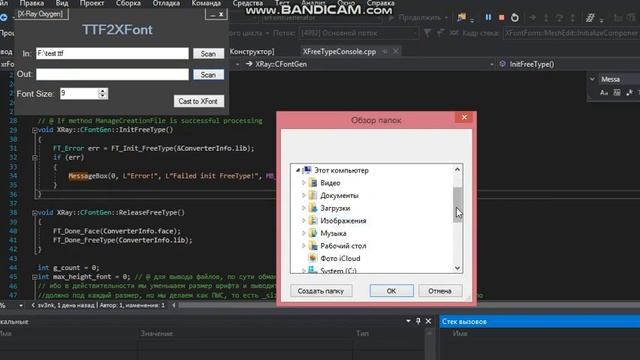This screenshot has width=640, height=360.
Task: Select the Изображения folder
Action: click(x=343, y=221)
